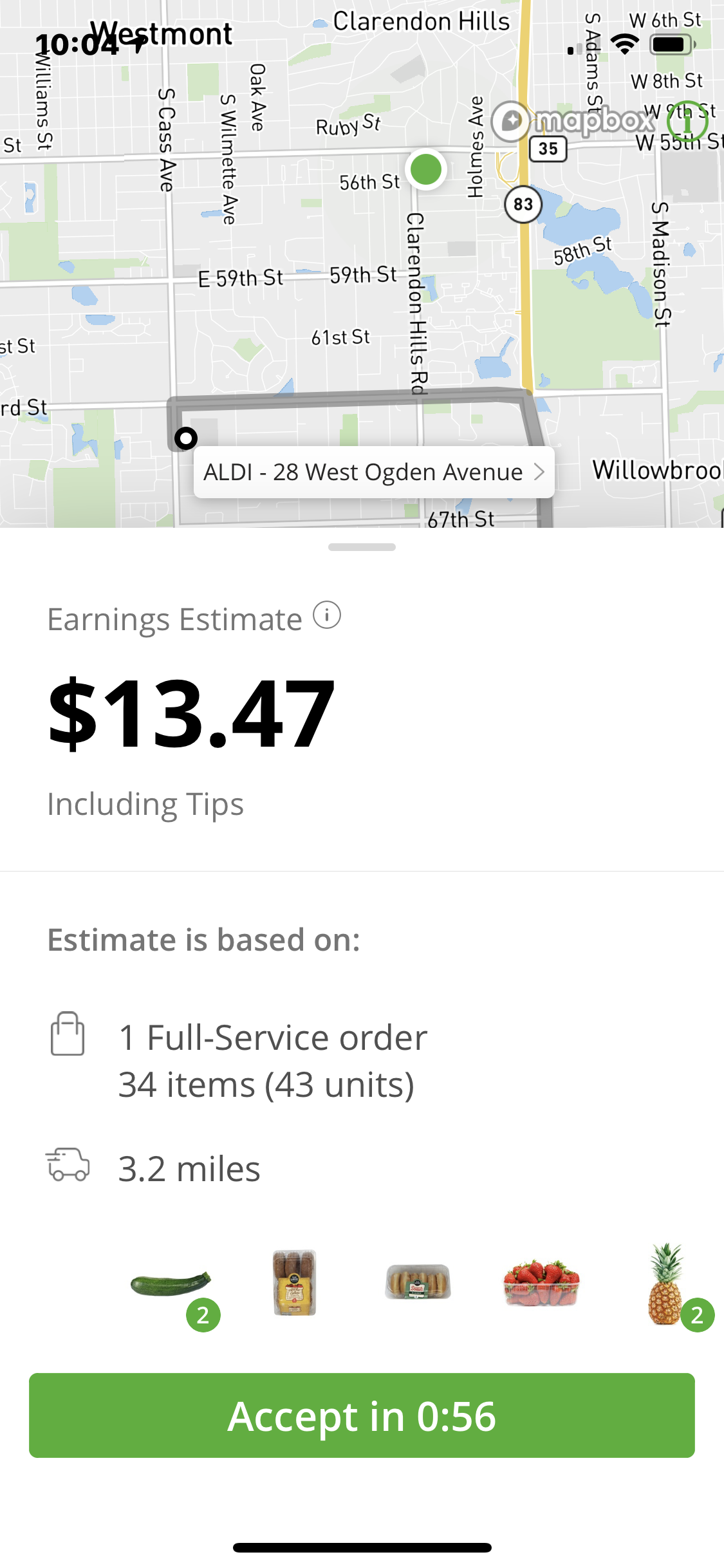Image resolution: width=724 pixels, height=1568 pixels.
Task: Tap the shopping bag order icon
Action: coord(68,1034)
